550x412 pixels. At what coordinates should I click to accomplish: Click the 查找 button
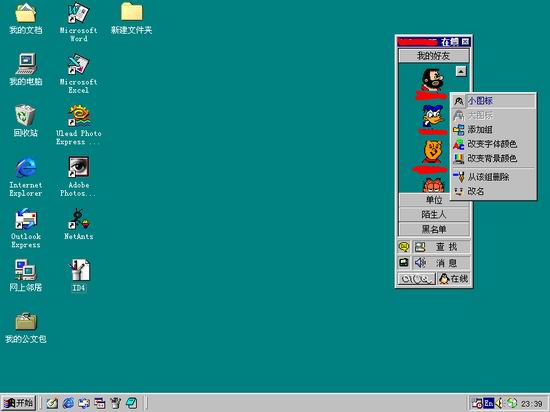tap(441, 247)
